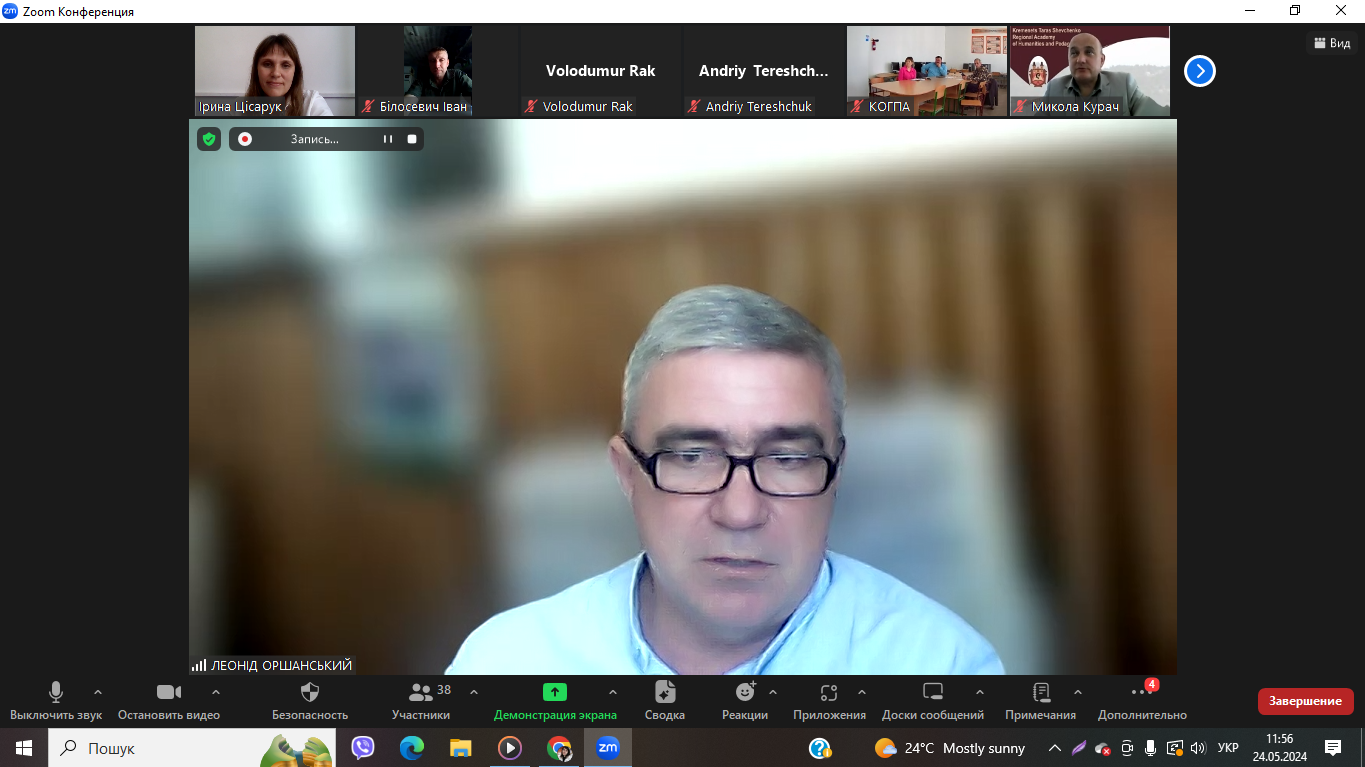Stop the recording

[411, 139]
